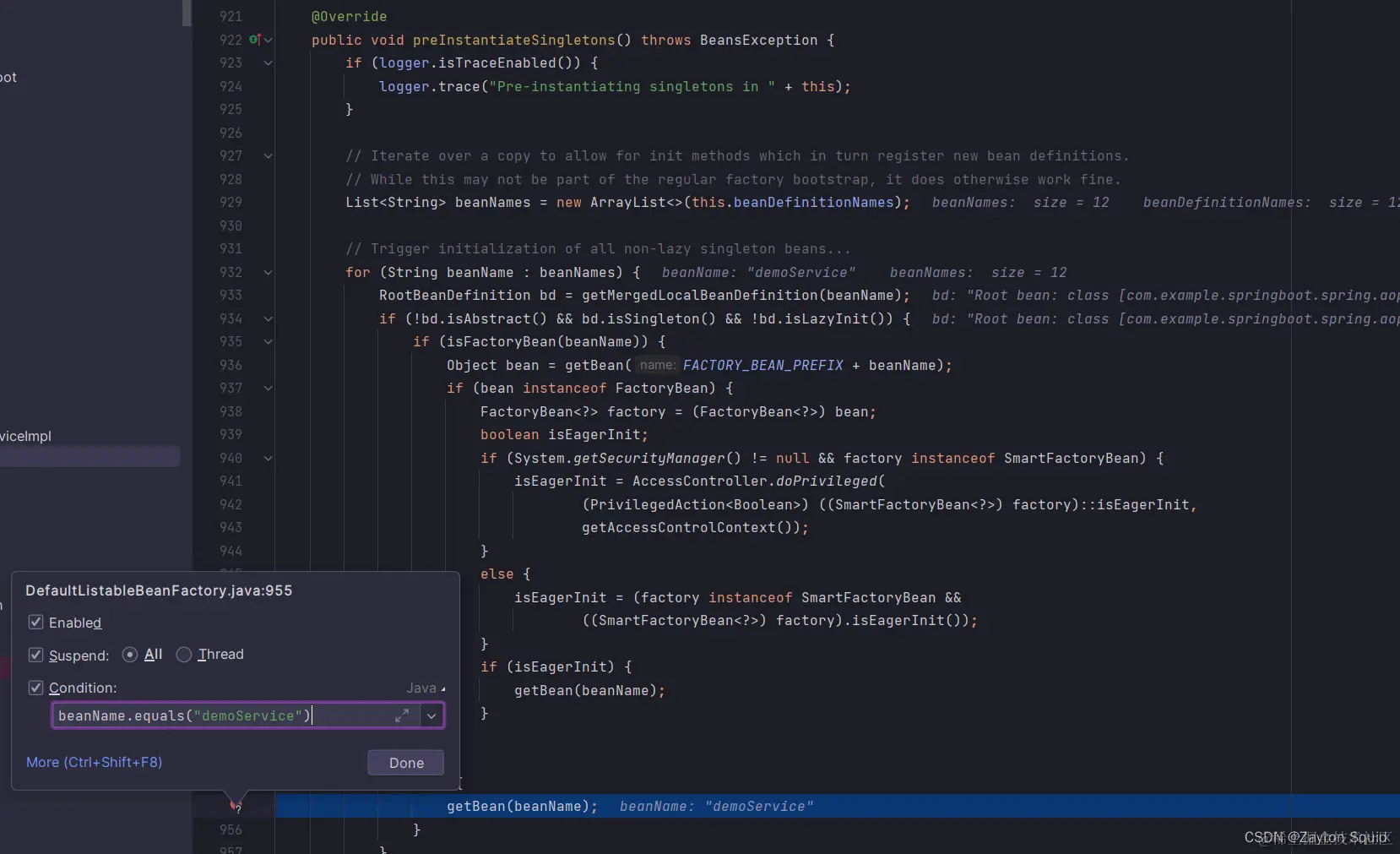This screenshot has height=854, width=1400.
Task: Open the condition history dropdown arrow
Action: [431, 715]
